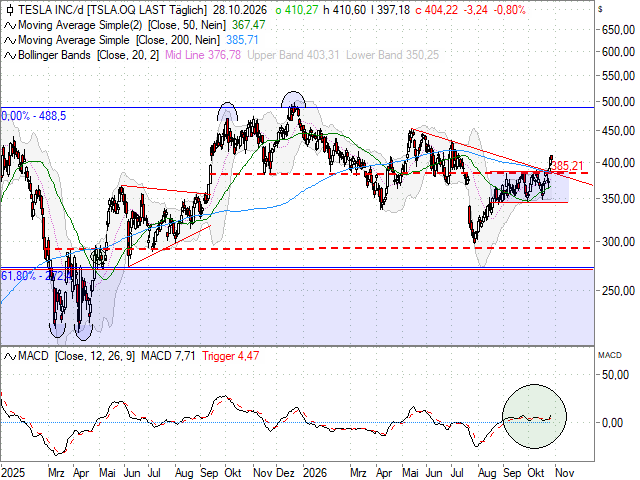The width and height of the screenshot is (640, 480).
Task: Click the 350,00 price axis label
Action: (x=618, y=199)
